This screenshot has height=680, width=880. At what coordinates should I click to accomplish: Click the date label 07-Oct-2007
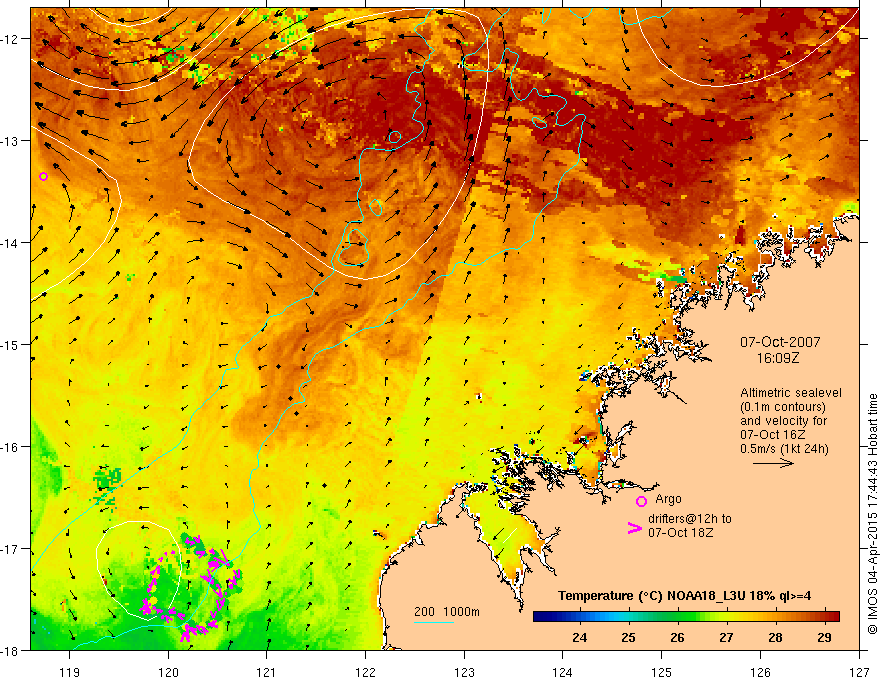tap(780, 342)
